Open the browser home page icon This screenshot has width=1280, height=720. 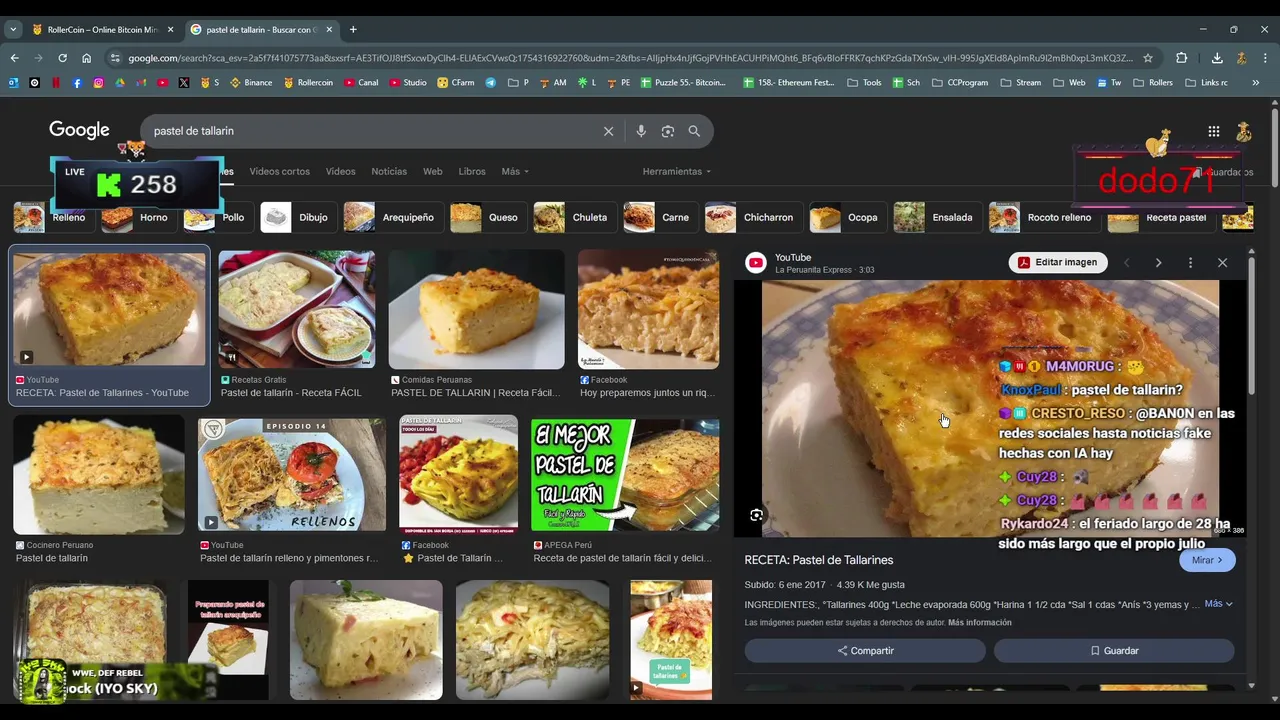tap(86, 58)
